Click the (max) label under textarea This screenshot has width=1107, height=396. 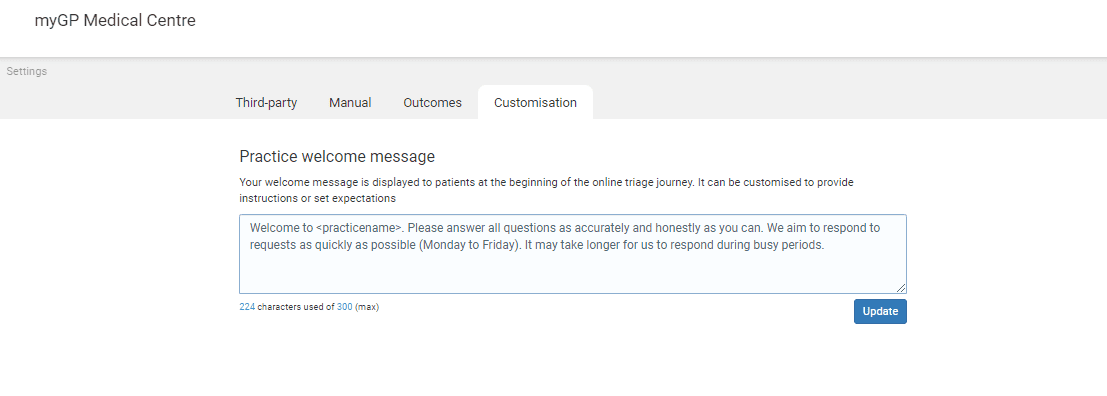(367, 307)
